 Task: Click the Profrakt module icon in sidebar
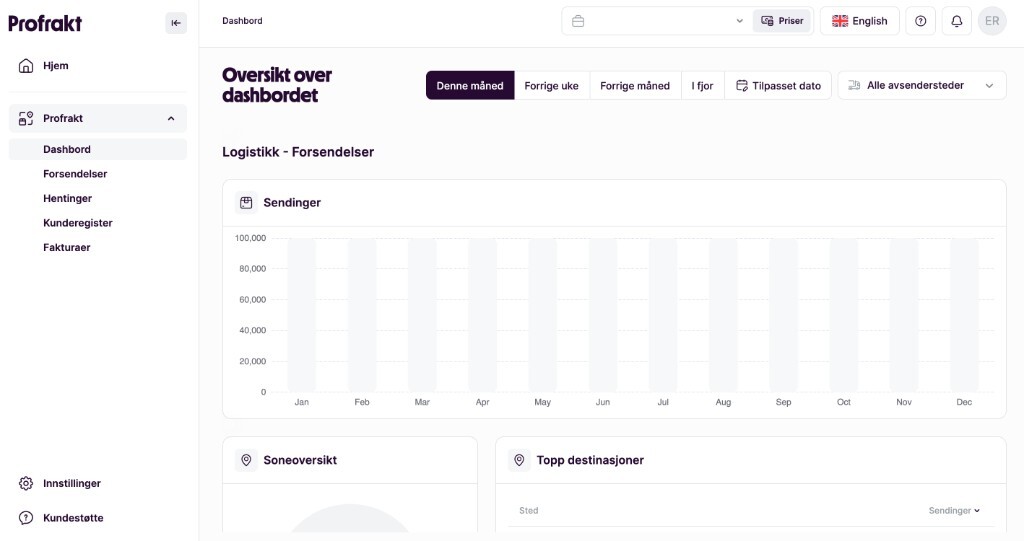pos(25,118)
